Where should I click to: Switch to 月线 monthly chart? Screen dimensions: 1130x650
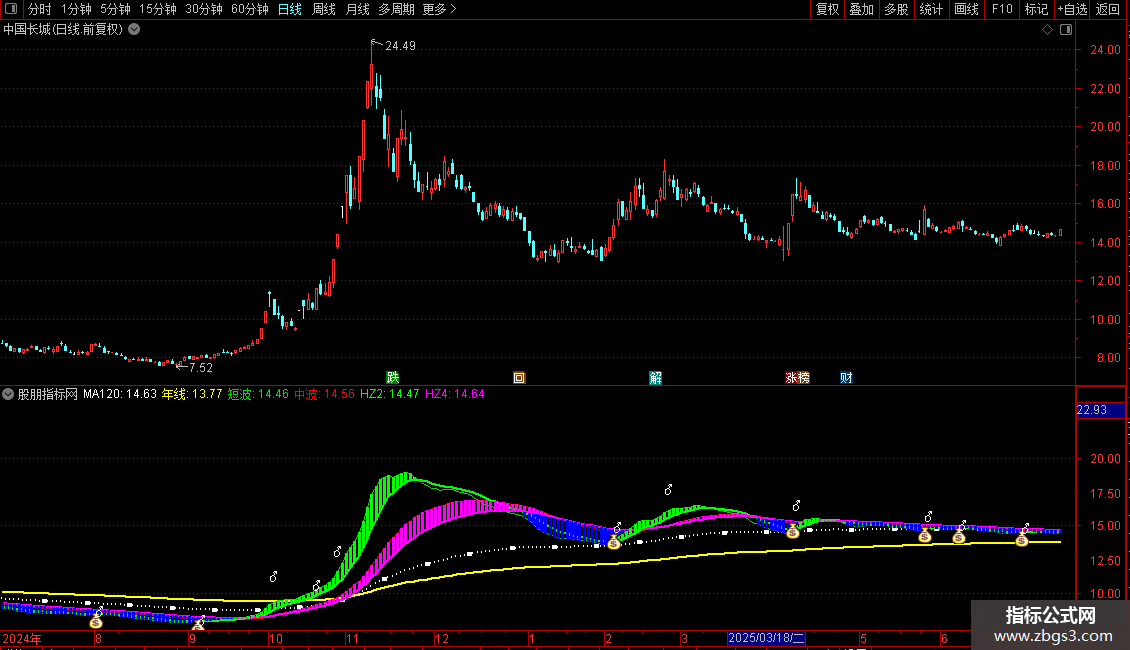[357, 9]
